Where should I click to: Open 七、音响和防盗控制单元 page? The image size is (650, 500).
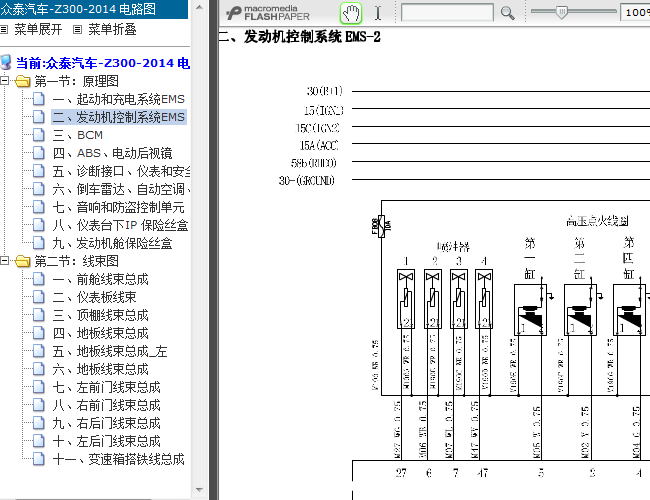pos(119,207)
